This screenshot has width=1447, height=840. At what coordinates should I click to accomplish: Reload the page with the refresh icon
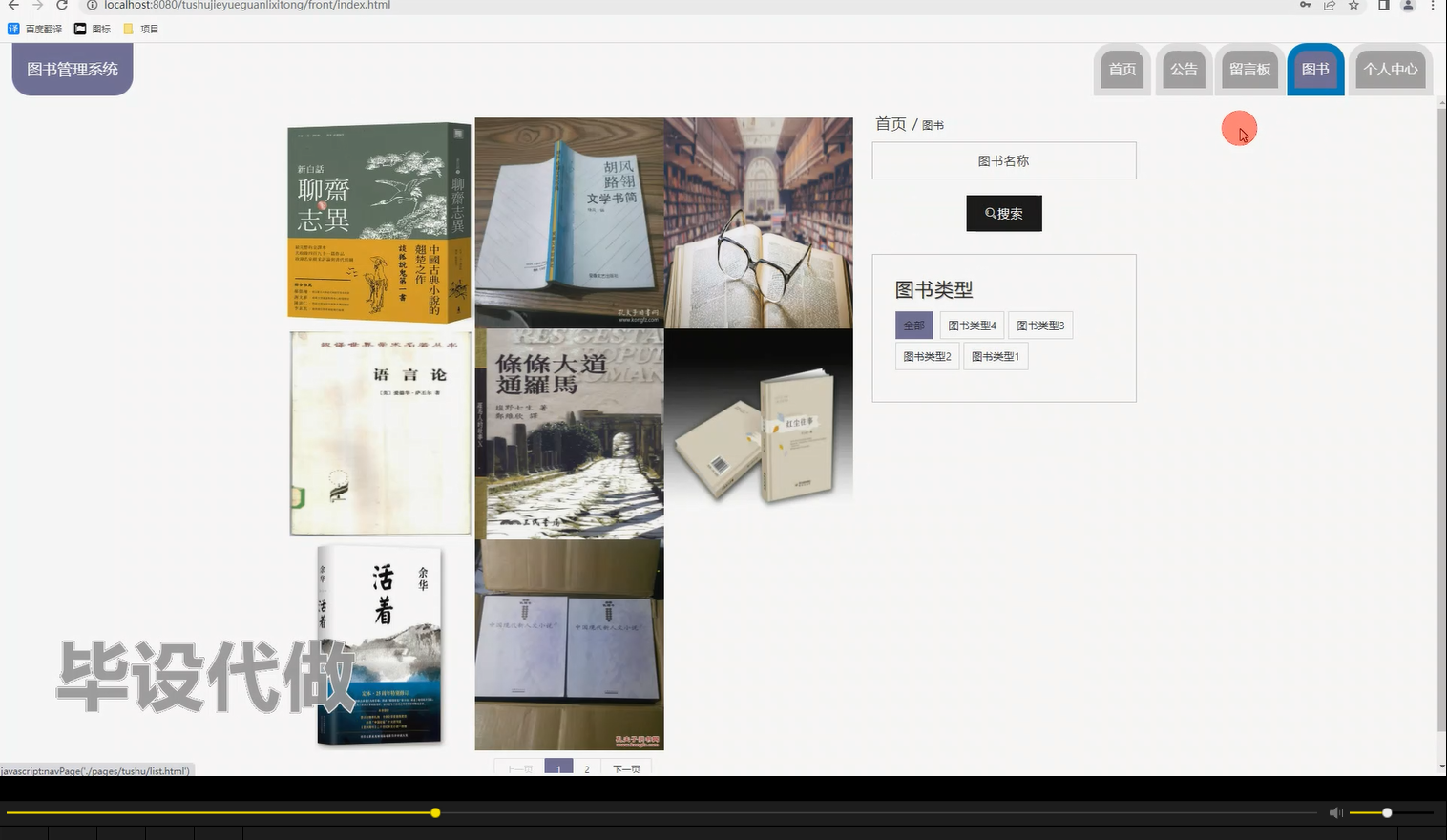pos(62,5)
